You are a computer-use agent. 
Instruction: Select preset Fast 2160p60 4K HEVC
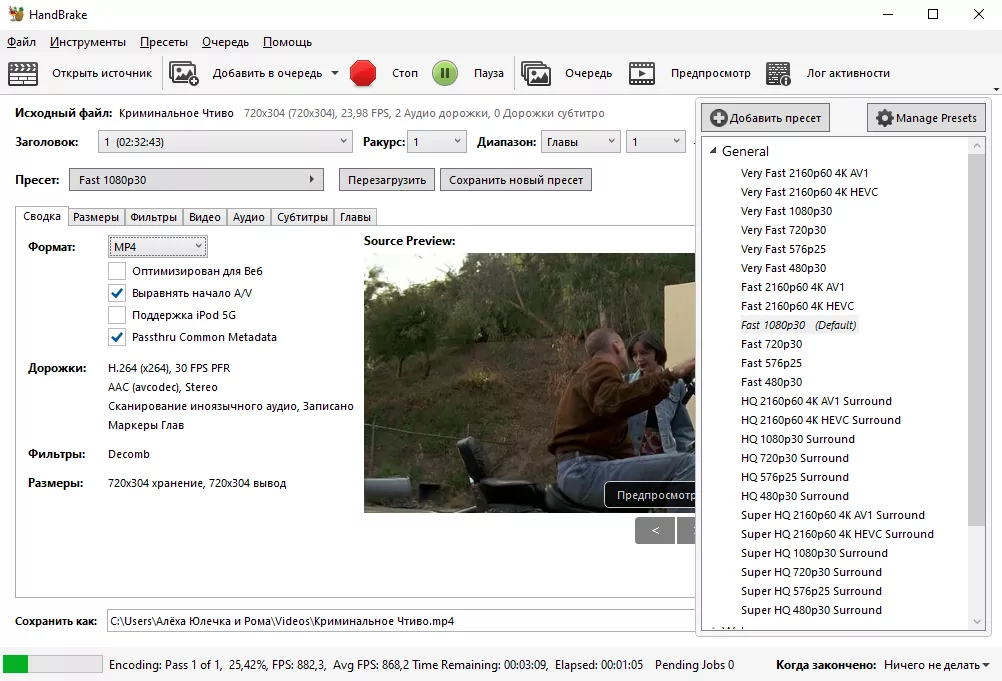coord(797,306)
